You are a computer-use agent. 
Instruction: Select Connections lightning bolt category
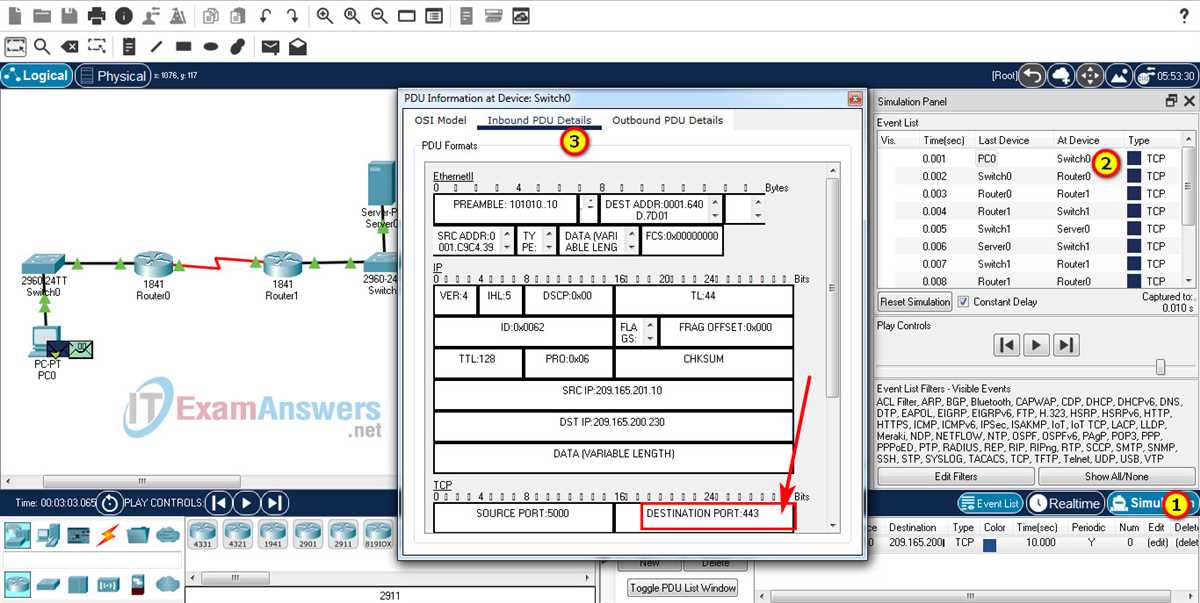point(106,534)
